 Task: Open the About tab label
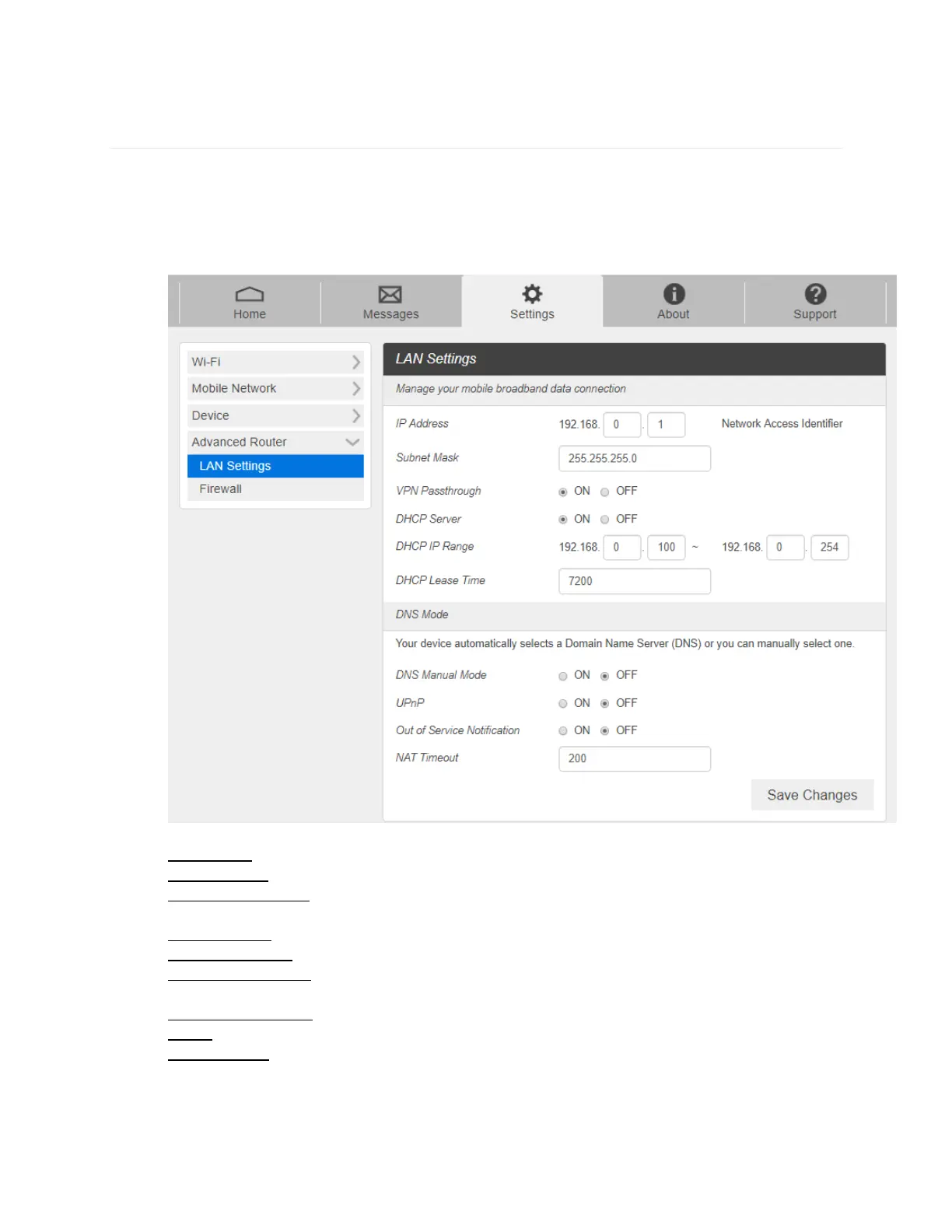click(x=674, y=314)
